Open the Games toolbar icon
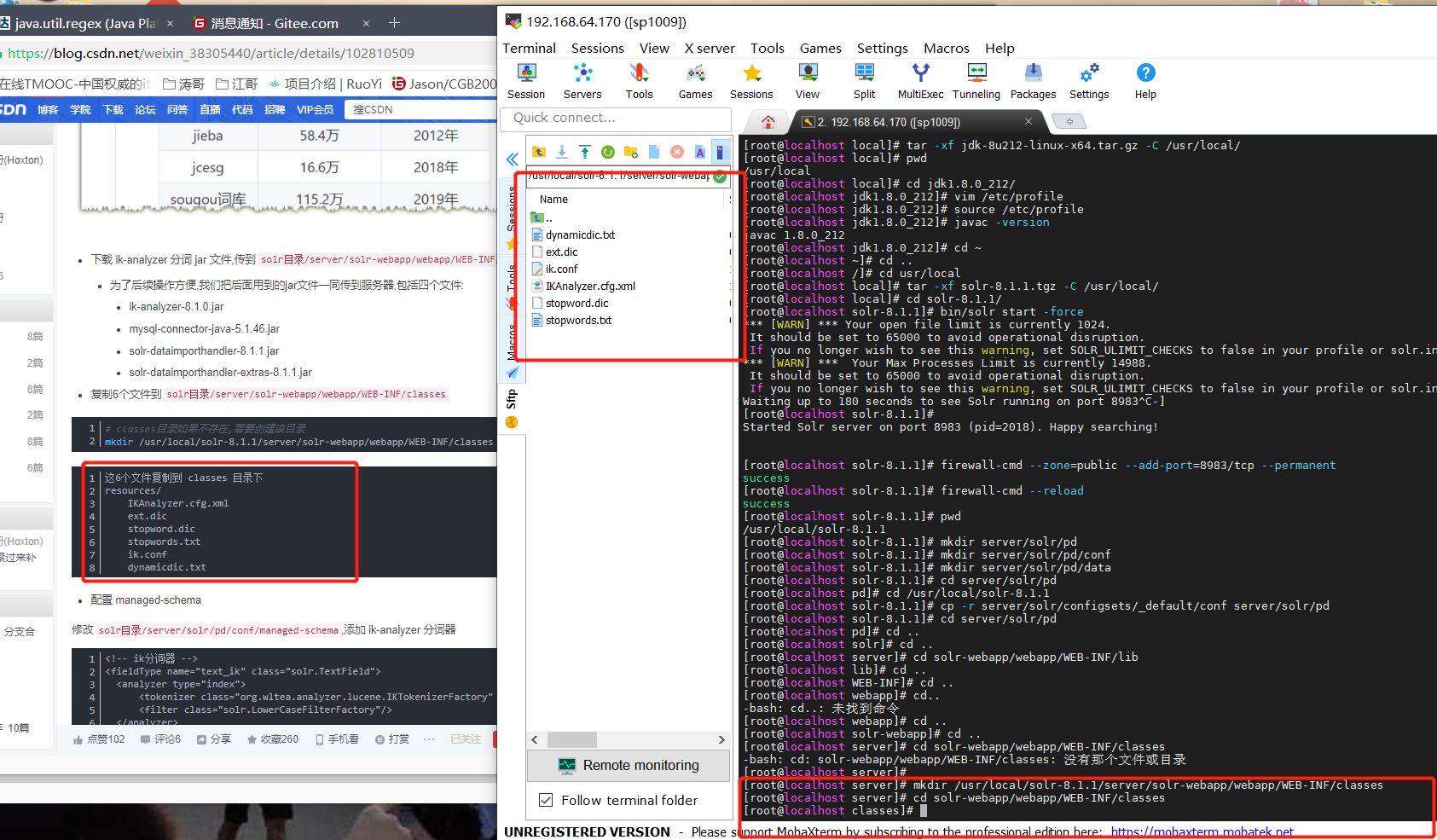1437x840 pixels. click(x=695, y=82)
